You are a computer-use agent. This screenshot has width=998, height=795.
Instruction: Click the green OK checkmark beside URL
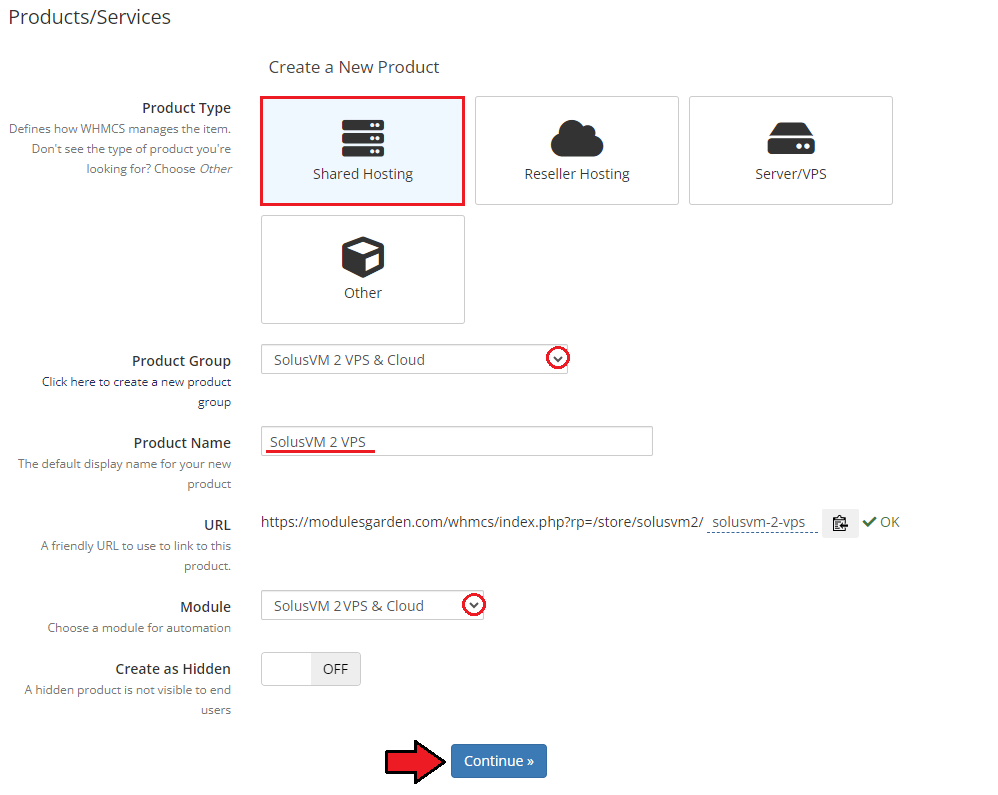[869, 522]
